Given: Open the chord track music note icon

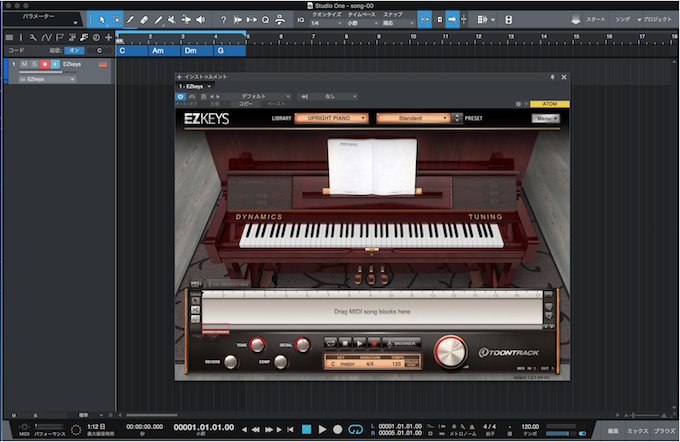Looking at the screenshot, I should point(84,38).
